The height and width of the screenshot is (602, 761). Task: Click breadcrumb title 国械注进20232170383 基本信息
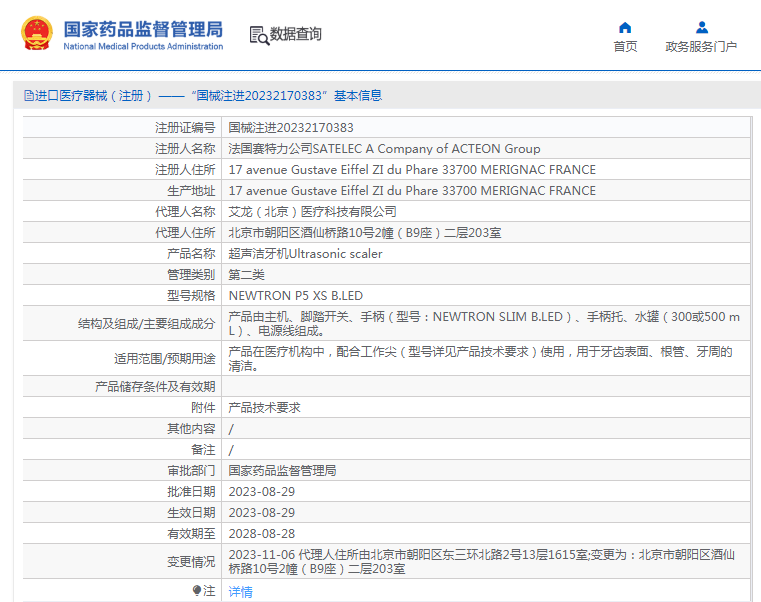[x=287, y=96]
